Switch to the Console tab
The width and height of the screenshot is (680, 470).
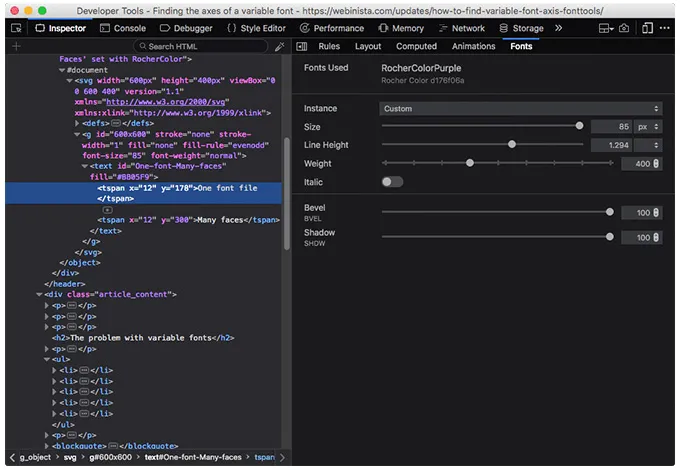click(122, 28)
